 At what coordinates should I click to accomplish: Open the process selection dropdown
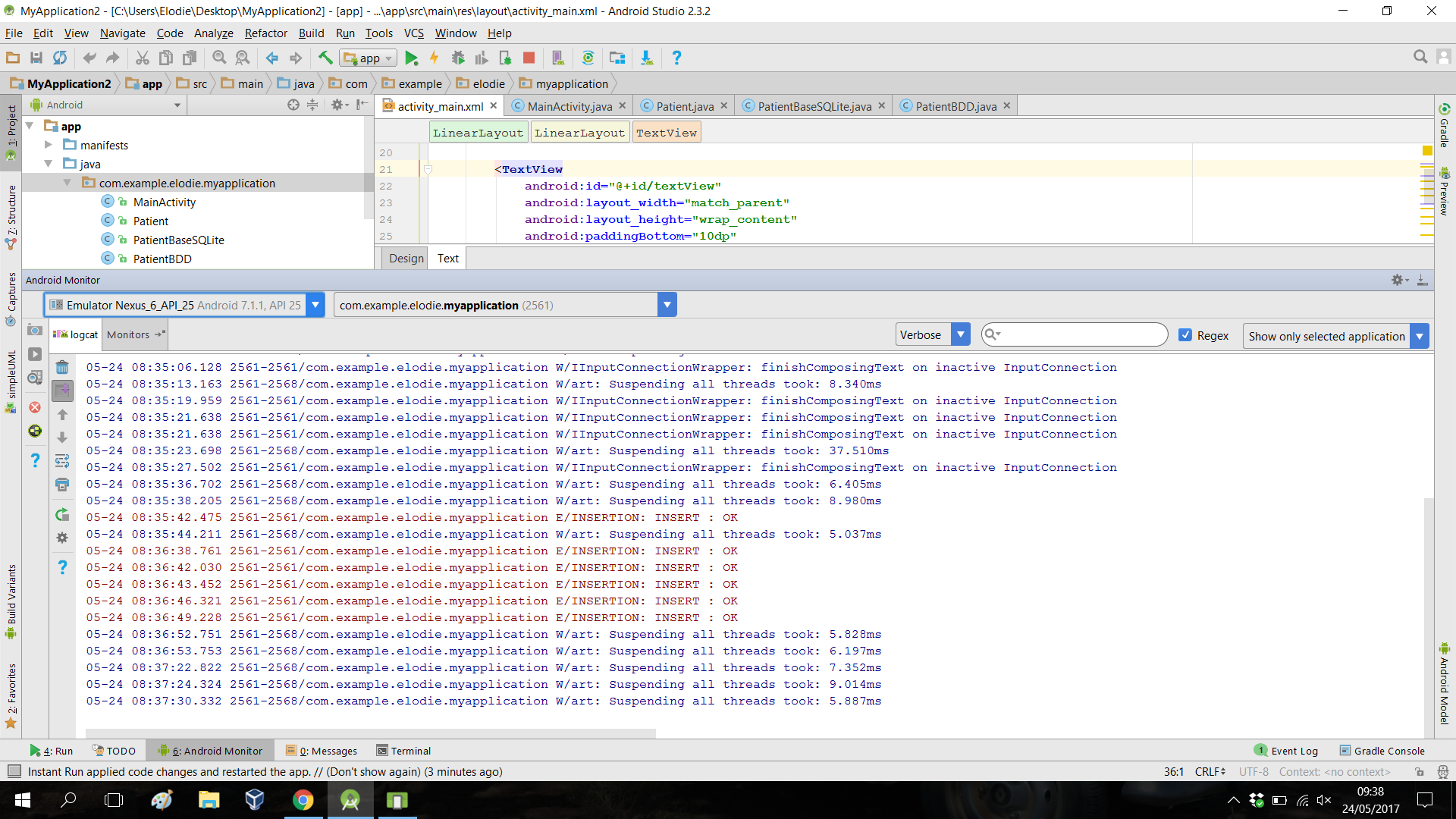click(x=667, y=305)
